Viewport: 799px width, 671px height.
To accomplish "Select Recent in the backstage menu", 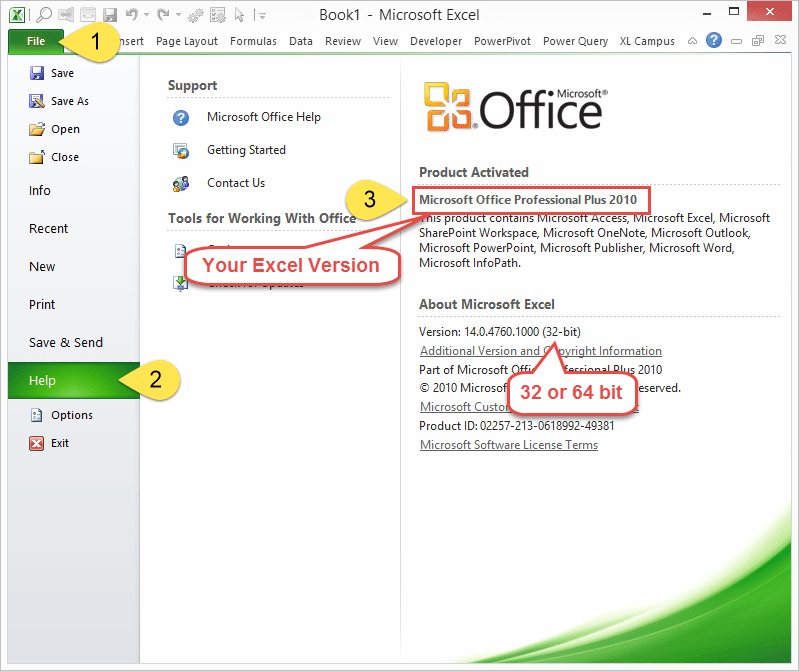I will pyautogui.click(x=49, y=229).
